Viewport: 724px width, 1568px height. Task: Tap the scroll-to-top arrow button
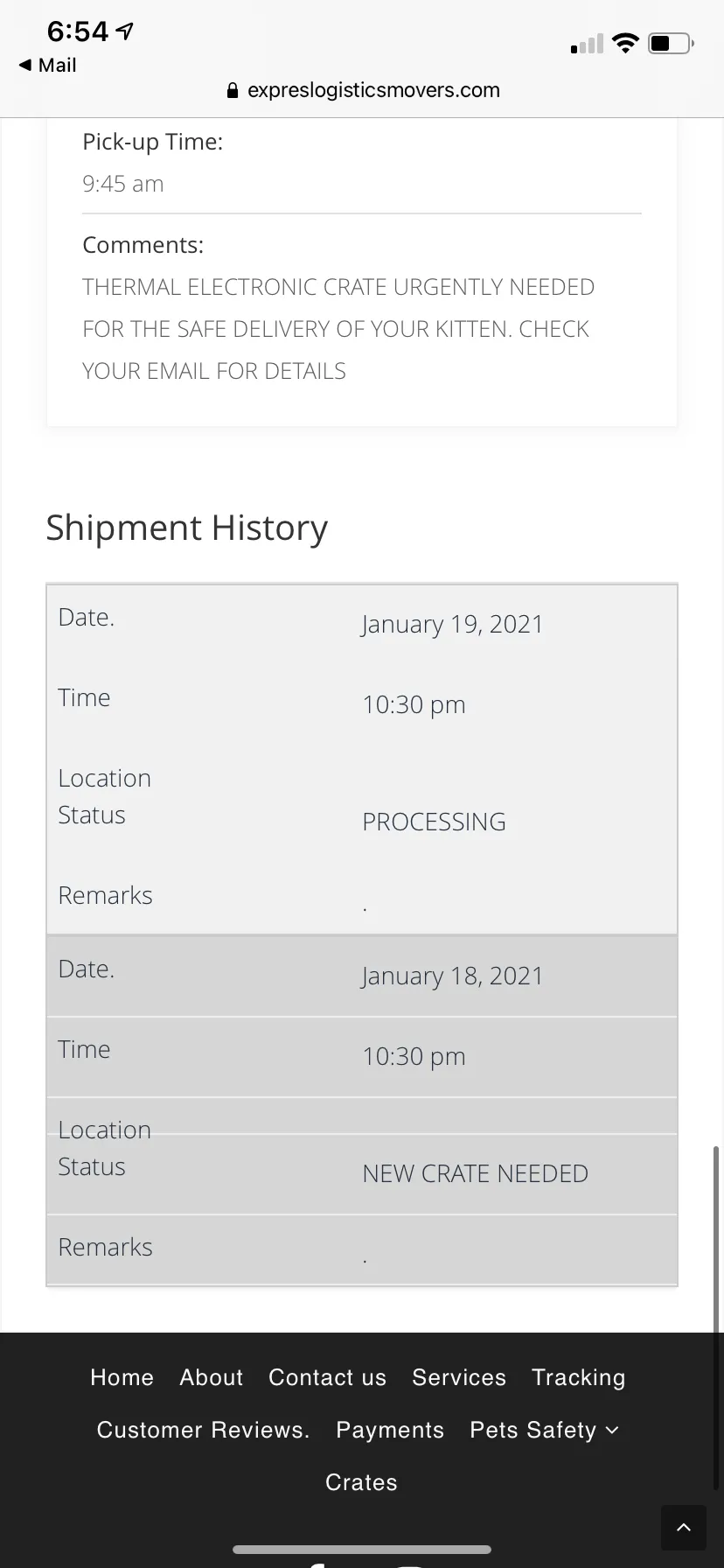click(x=684, y=1527)
